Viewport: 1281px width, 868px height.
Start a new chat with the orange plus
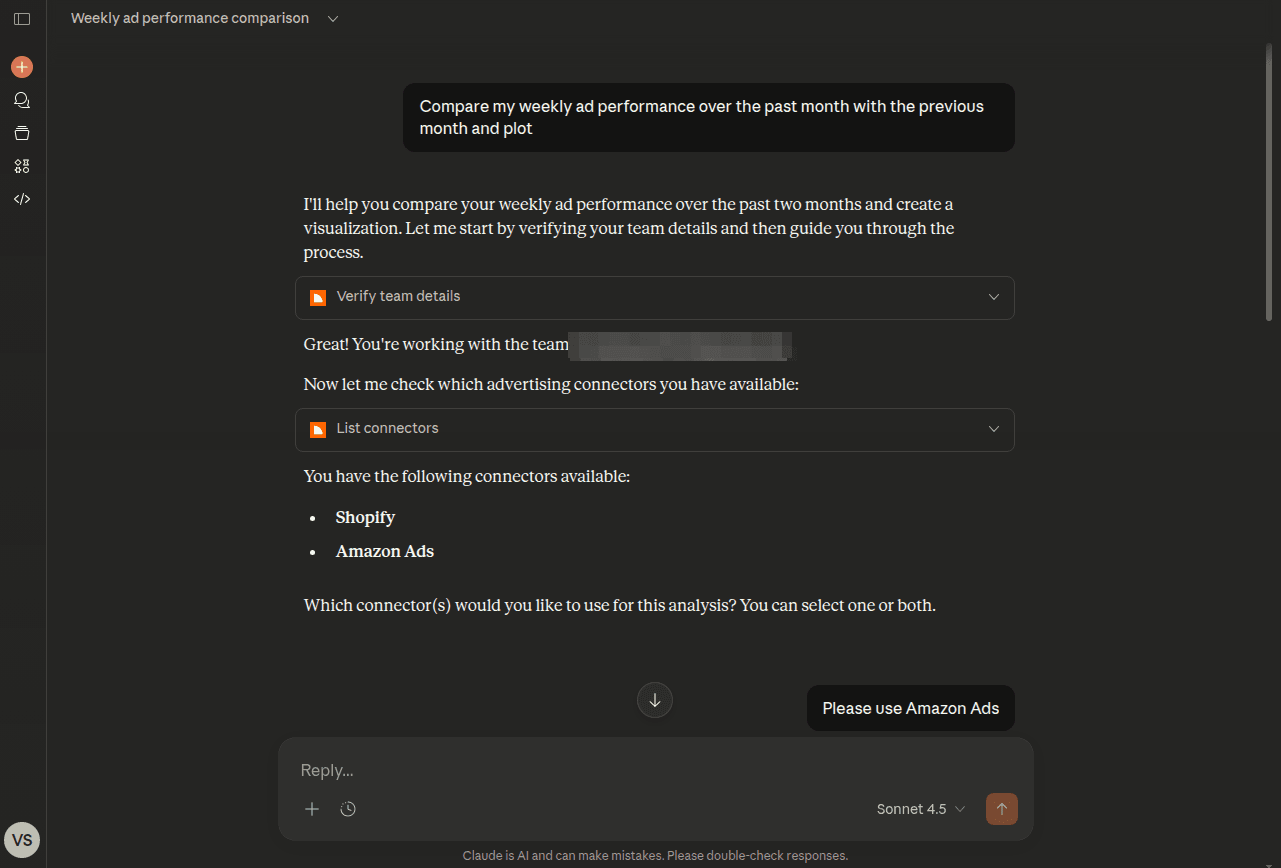click(22, 67)
